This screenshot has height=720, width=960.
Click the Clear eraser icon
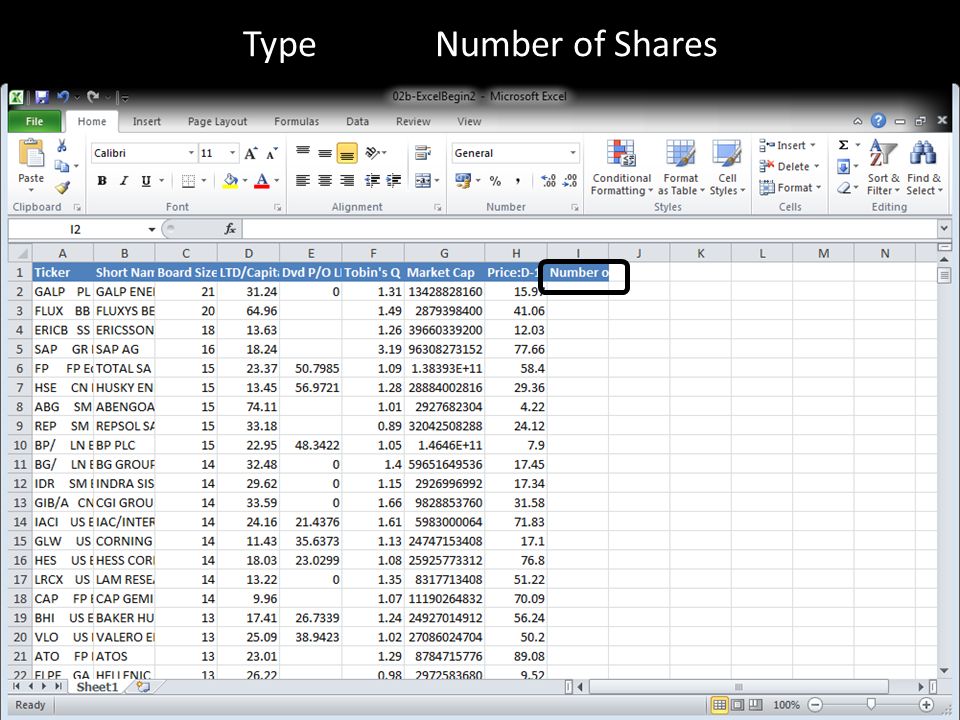(844, 187)
